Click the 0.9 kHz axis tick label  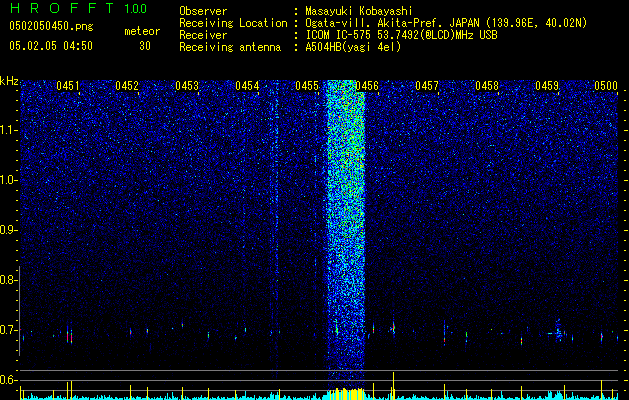tap(9, 230)
